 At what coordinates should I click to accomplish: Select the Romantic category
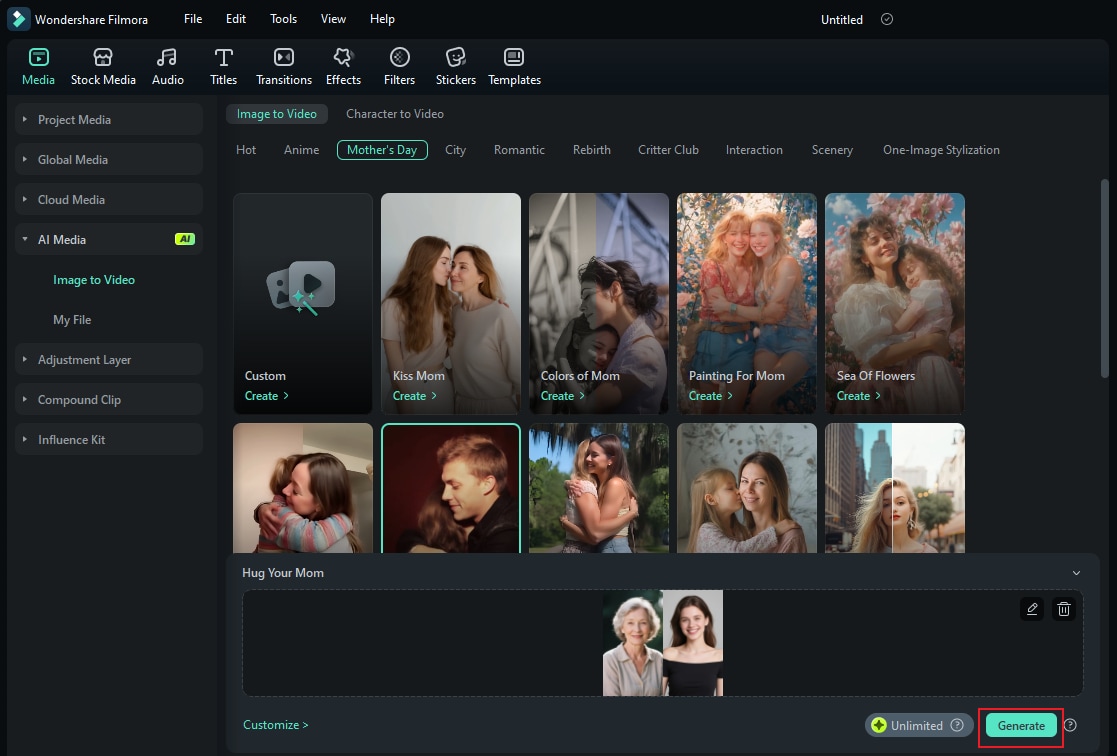click(519, 150)
